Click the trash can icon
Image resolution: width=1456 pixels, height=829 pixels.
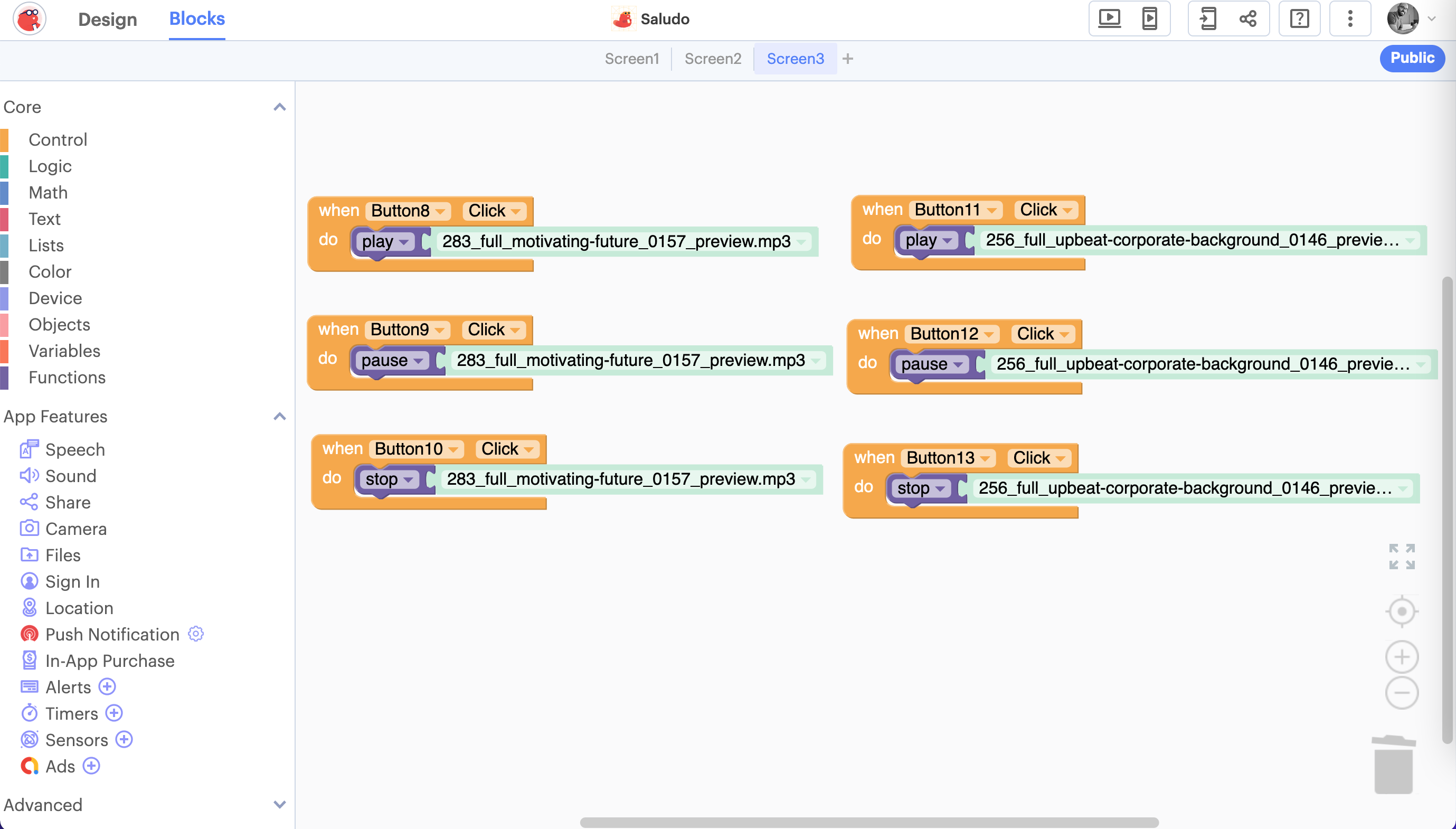tap(1393, 765)
